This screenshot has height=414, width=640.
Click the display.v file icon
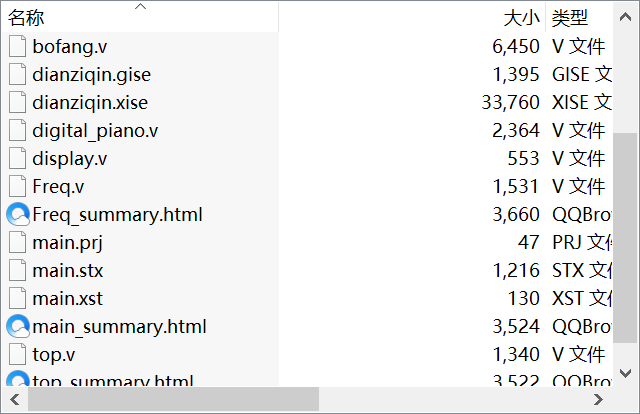point(17,158)
